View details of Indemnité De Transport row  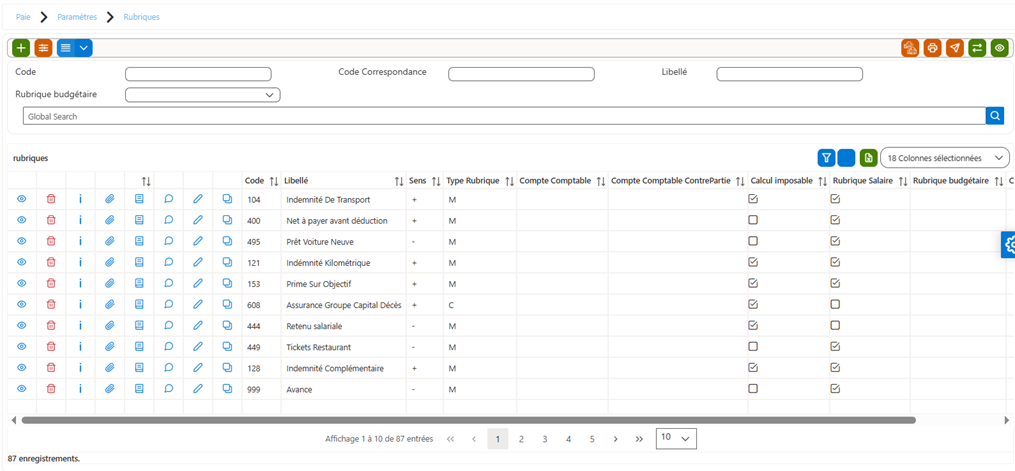pyautogui.click(x=21, y=199)
